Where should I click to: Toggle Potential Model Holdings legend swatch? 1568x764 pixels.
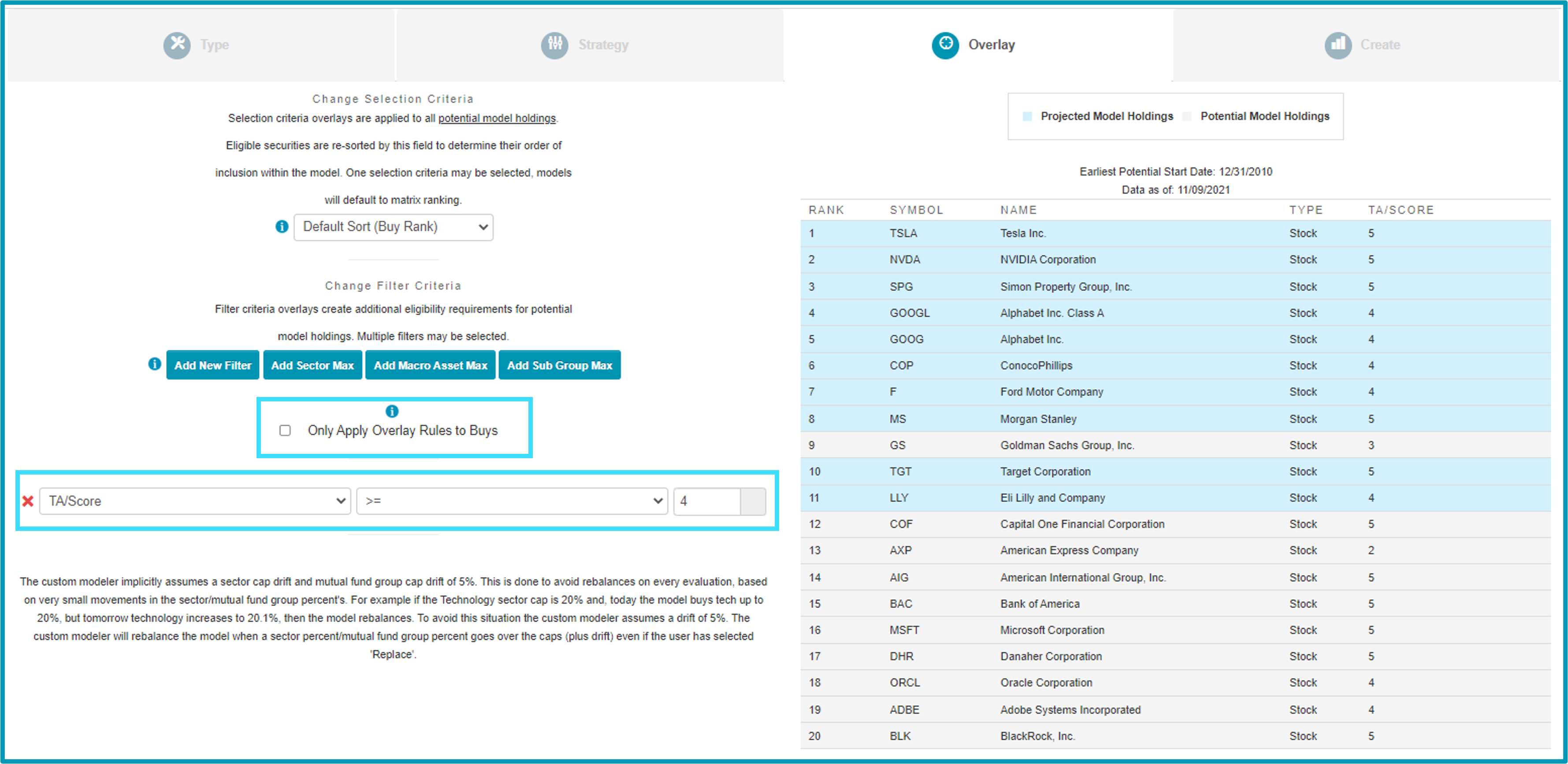click(x=1187, y=116)
